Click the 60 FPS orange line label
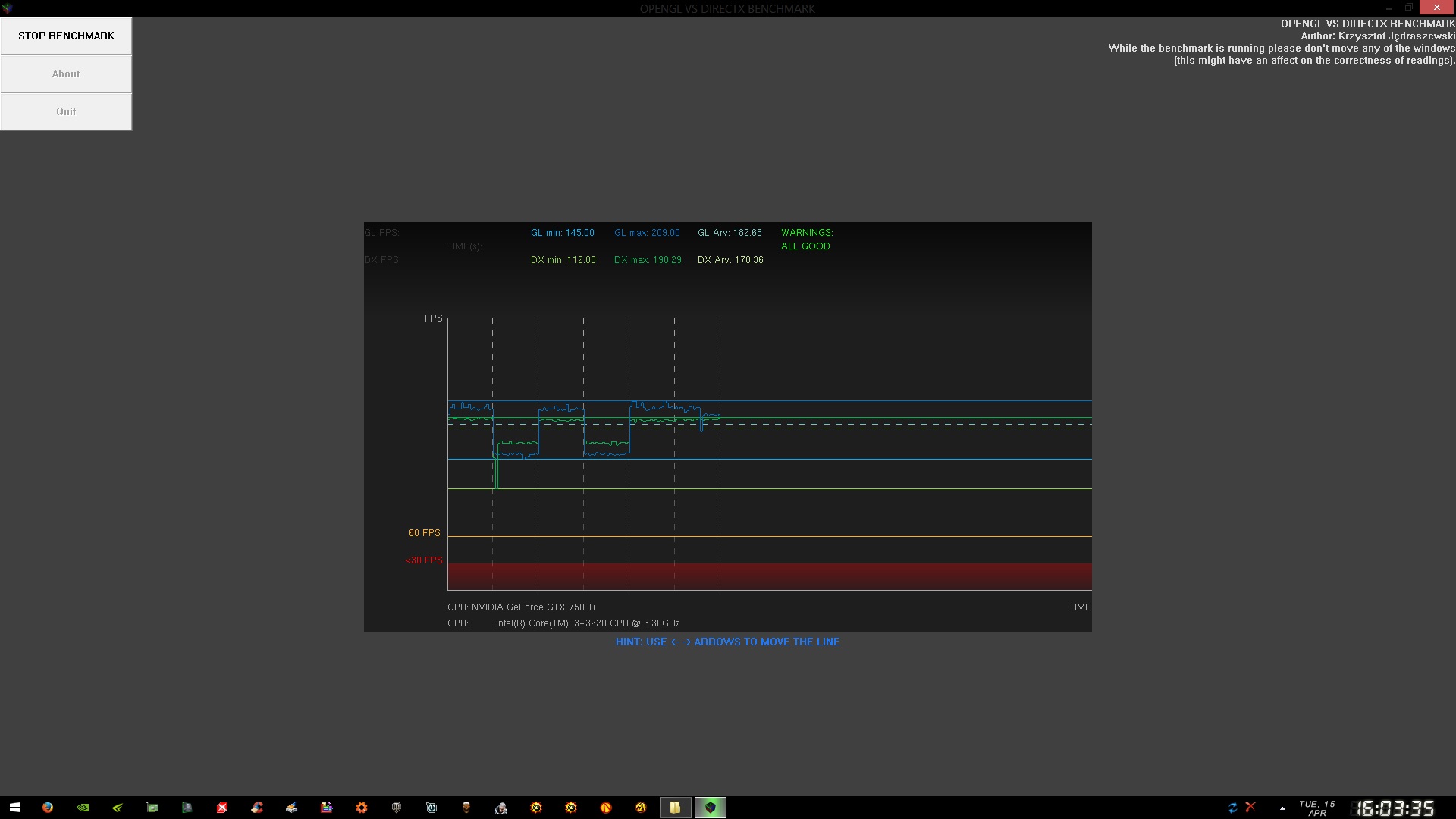Screen dimensions: 1456x819 pyautogui.click(x=424, y=533)
